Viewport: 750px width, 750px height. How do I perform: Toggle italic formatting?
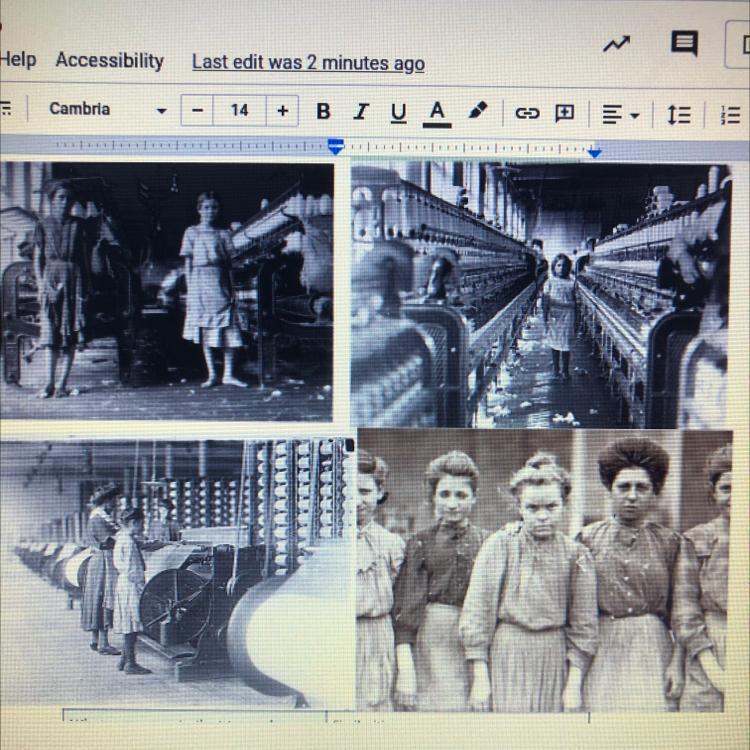361,112
